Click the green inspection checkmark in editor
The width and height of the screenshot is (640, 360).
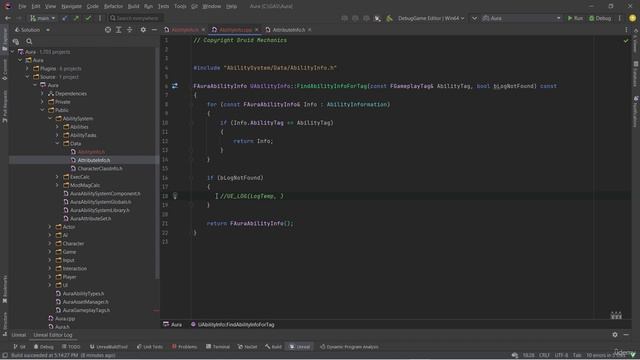pos(626,40)
